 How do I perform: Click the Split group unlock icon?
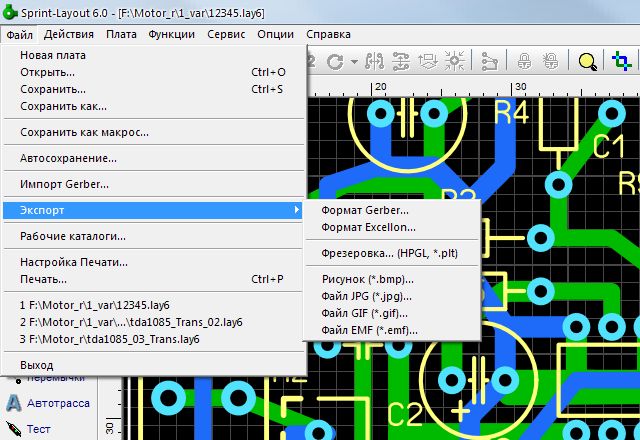click(551, 61)
